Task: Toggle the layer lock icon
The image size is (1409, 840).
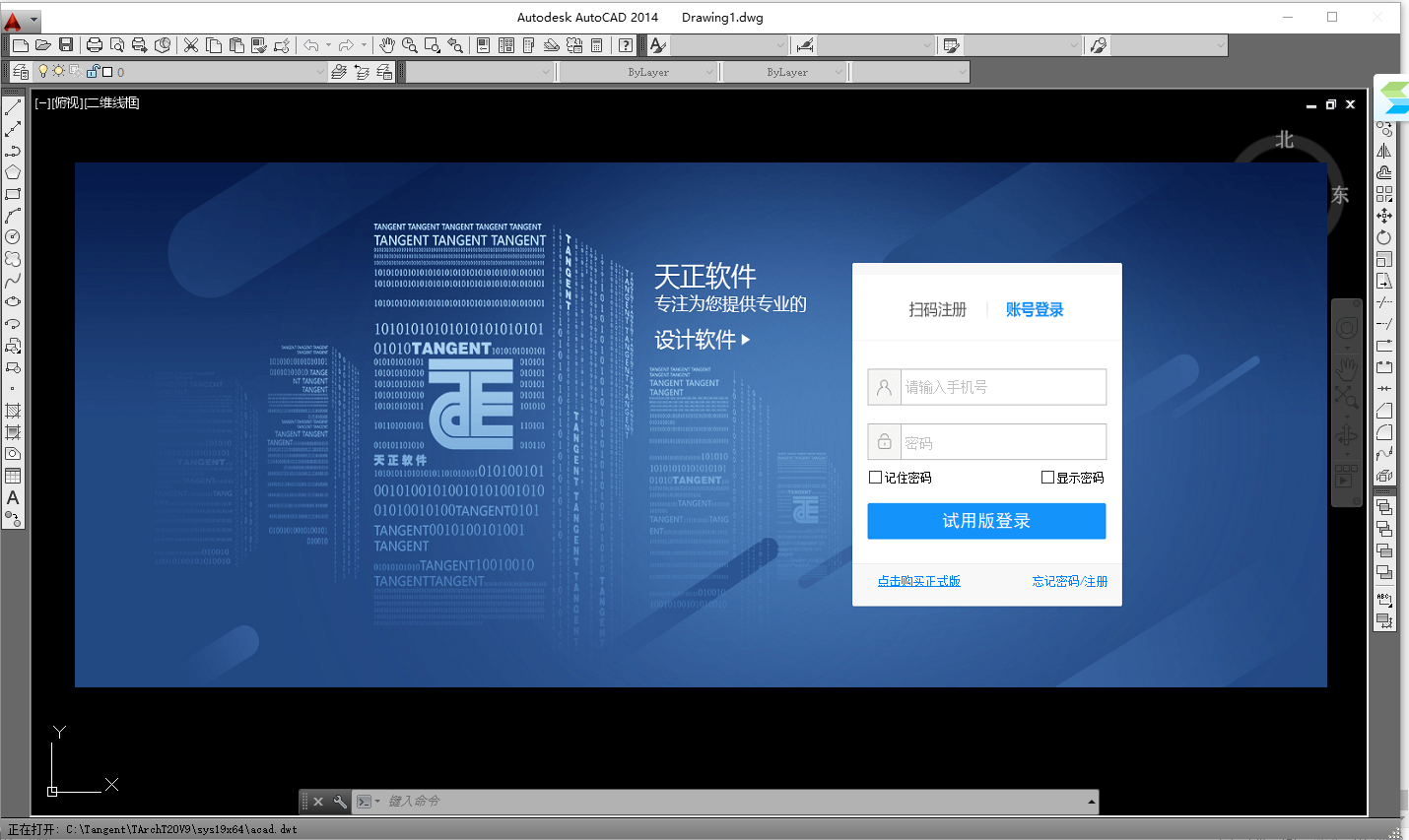Action: click(93, 72)
